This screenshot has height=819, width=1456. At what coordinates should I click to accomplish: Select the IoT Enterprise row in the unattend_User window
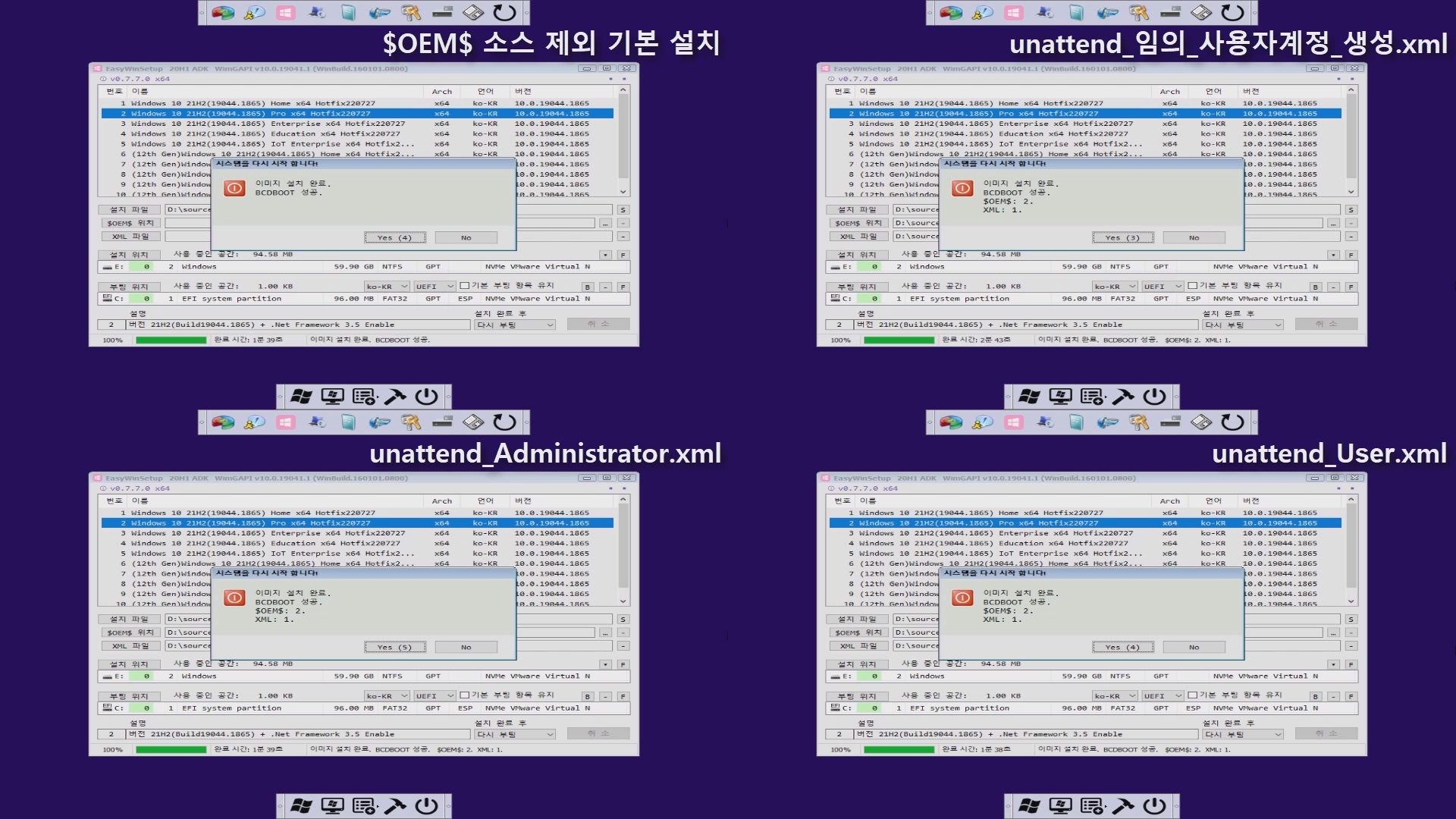(x=1085, y=554)
